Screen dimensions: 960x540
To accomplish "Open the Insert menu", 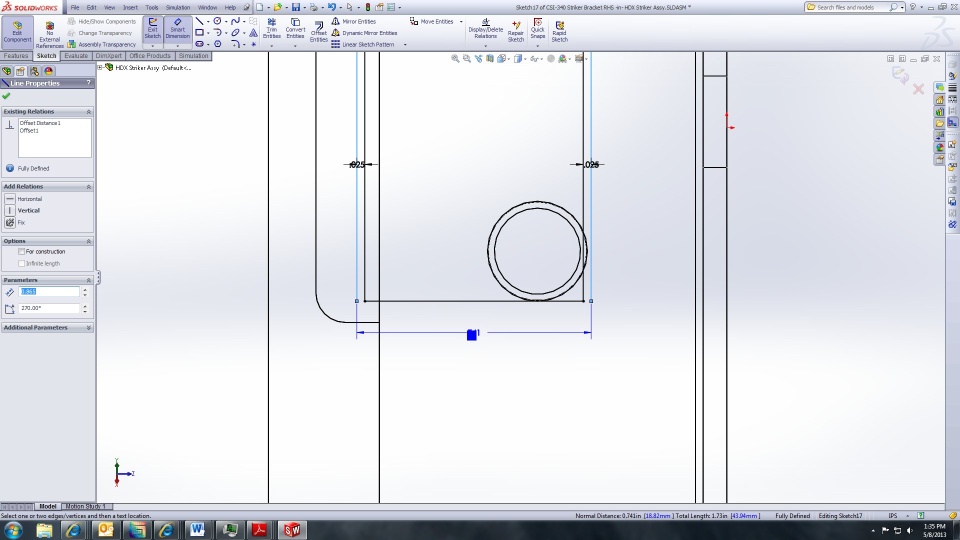I will pyautogui.click(x=130, y=7).
